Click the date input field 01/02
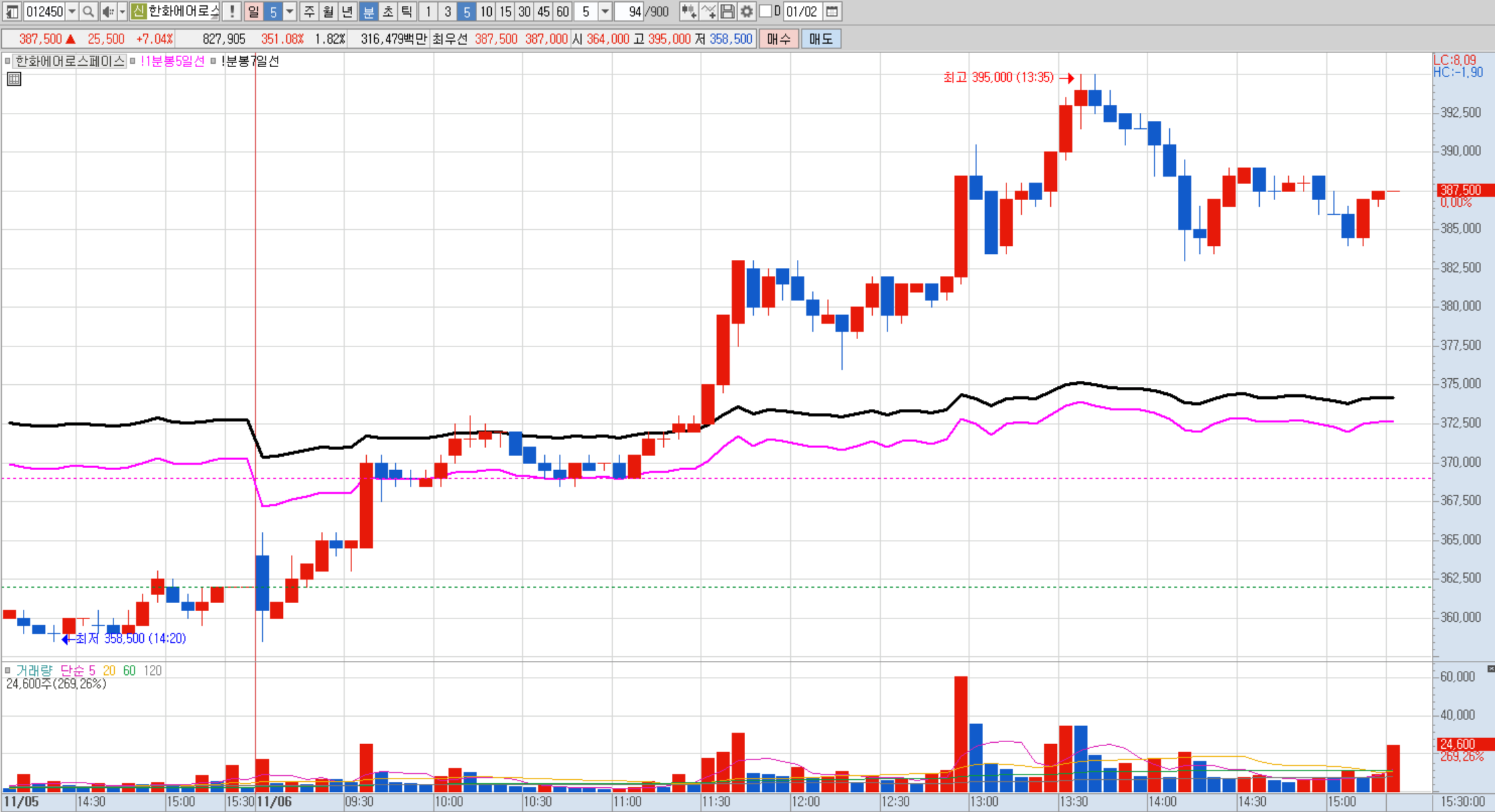1495x812 pixels. pos(802,11)
